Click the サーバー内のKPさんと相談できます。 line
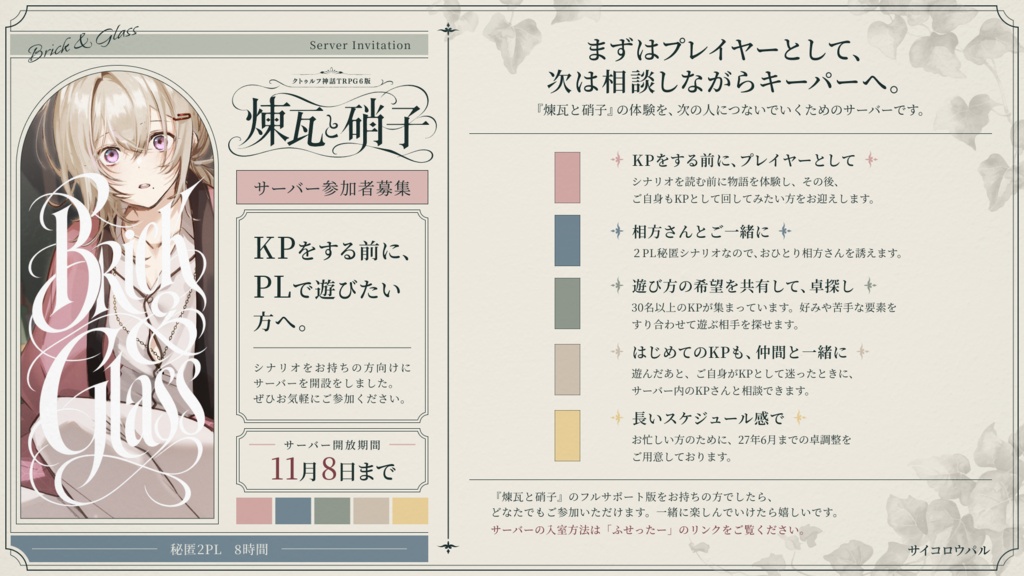Image resolution: width=1024 pixels, height=576 pixels. pos(721,391)
